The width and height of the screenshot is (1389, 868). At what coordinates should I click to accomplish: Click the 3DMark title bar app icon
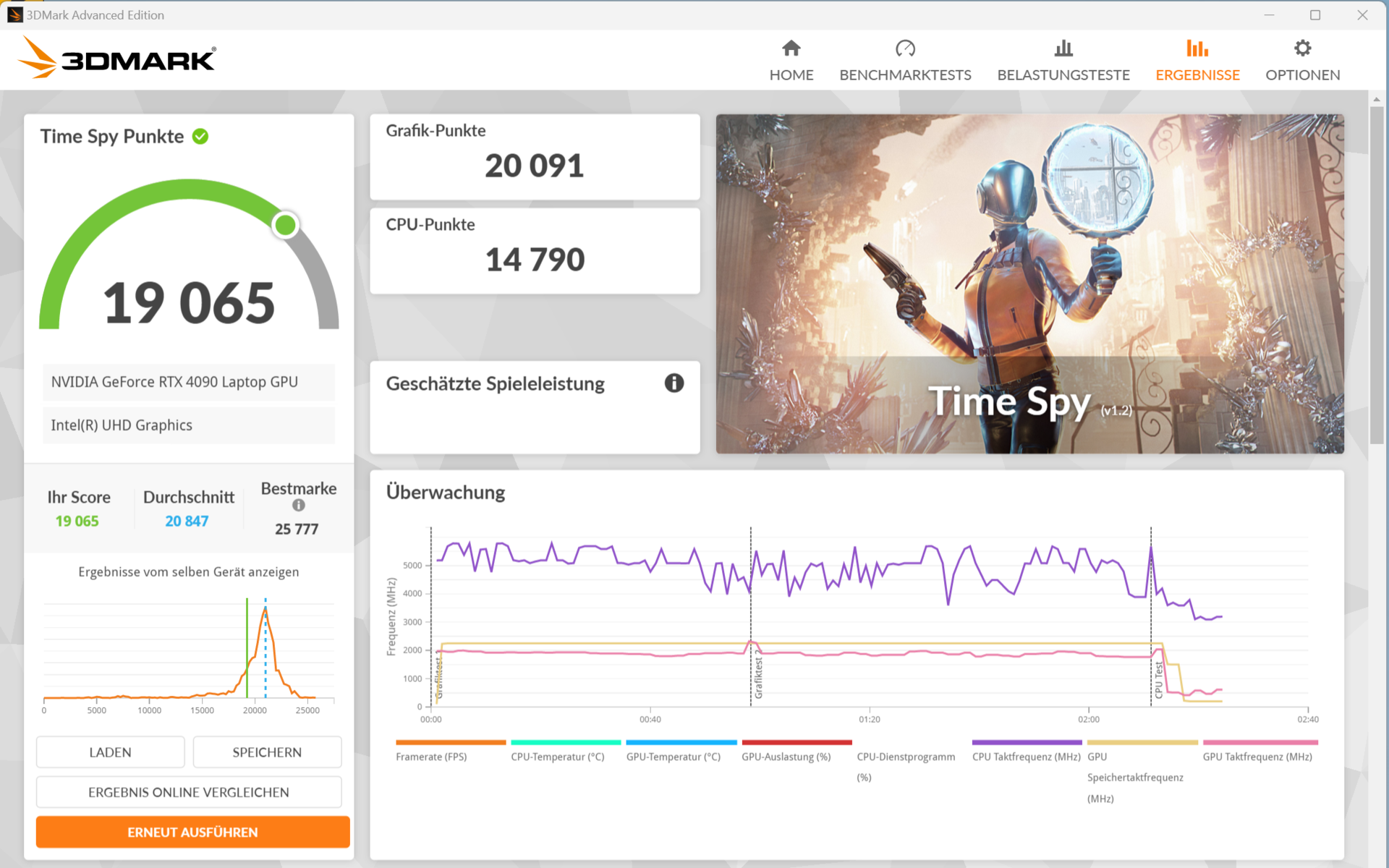14,14
